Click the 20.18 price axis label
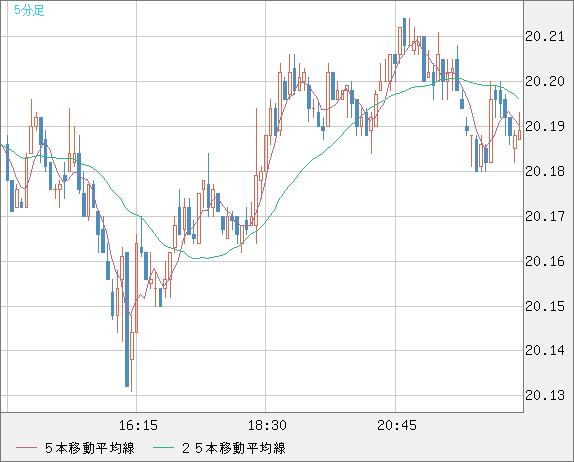 545,172
